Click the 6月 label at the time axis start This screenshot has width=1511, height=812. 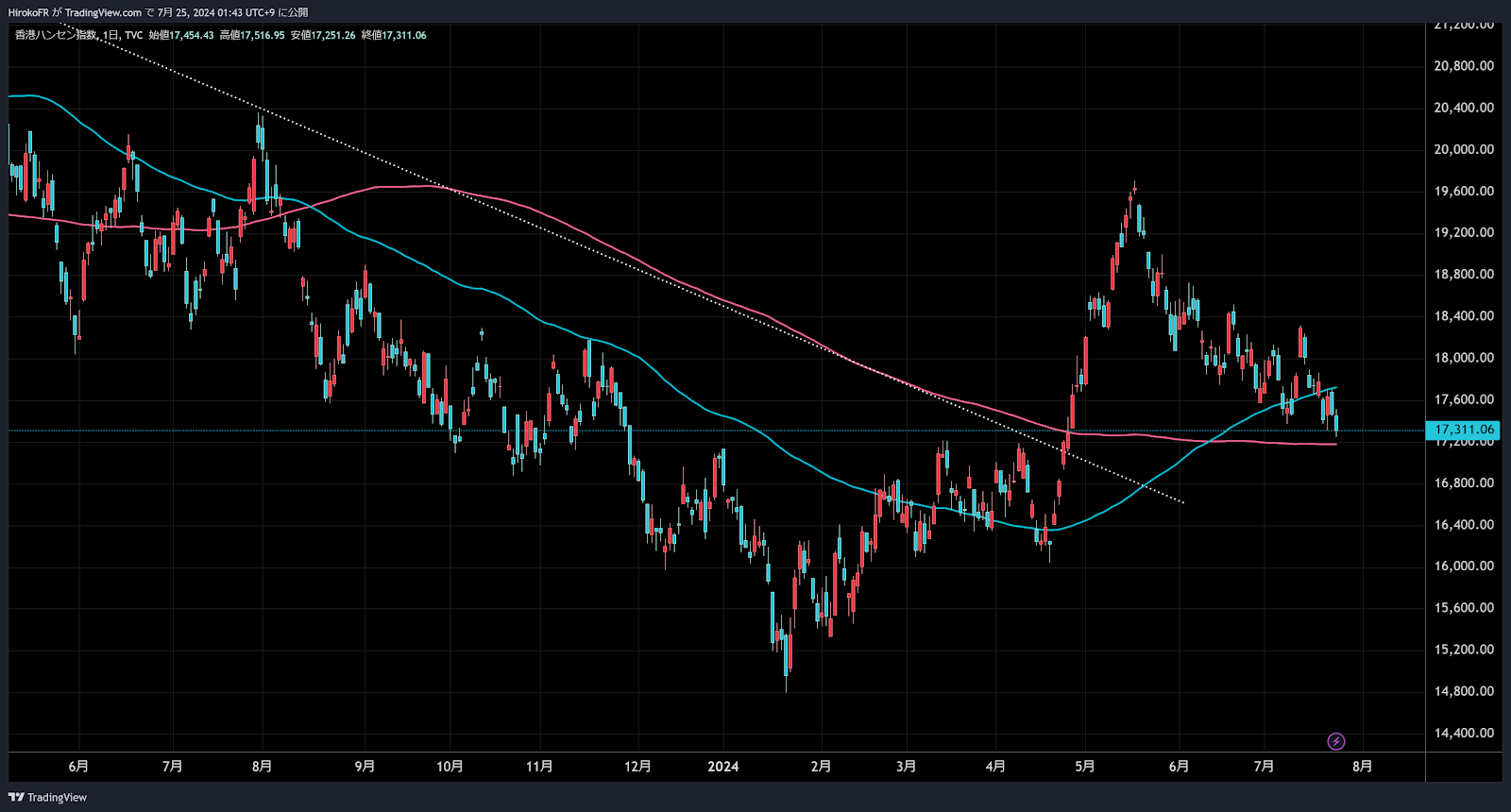point(78,766)
